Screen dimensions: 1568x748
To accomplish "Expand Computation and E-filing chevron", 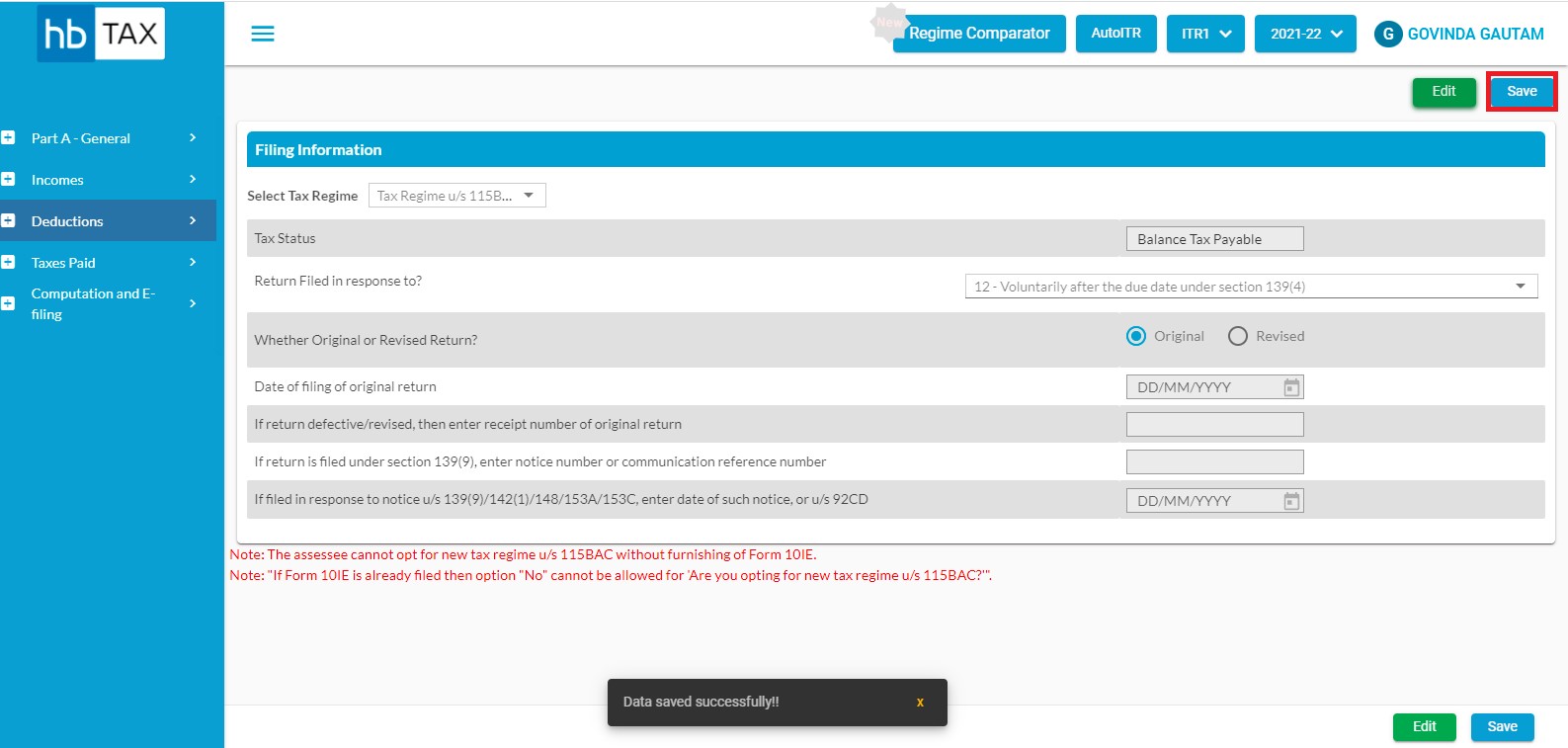I will point(193,303).
